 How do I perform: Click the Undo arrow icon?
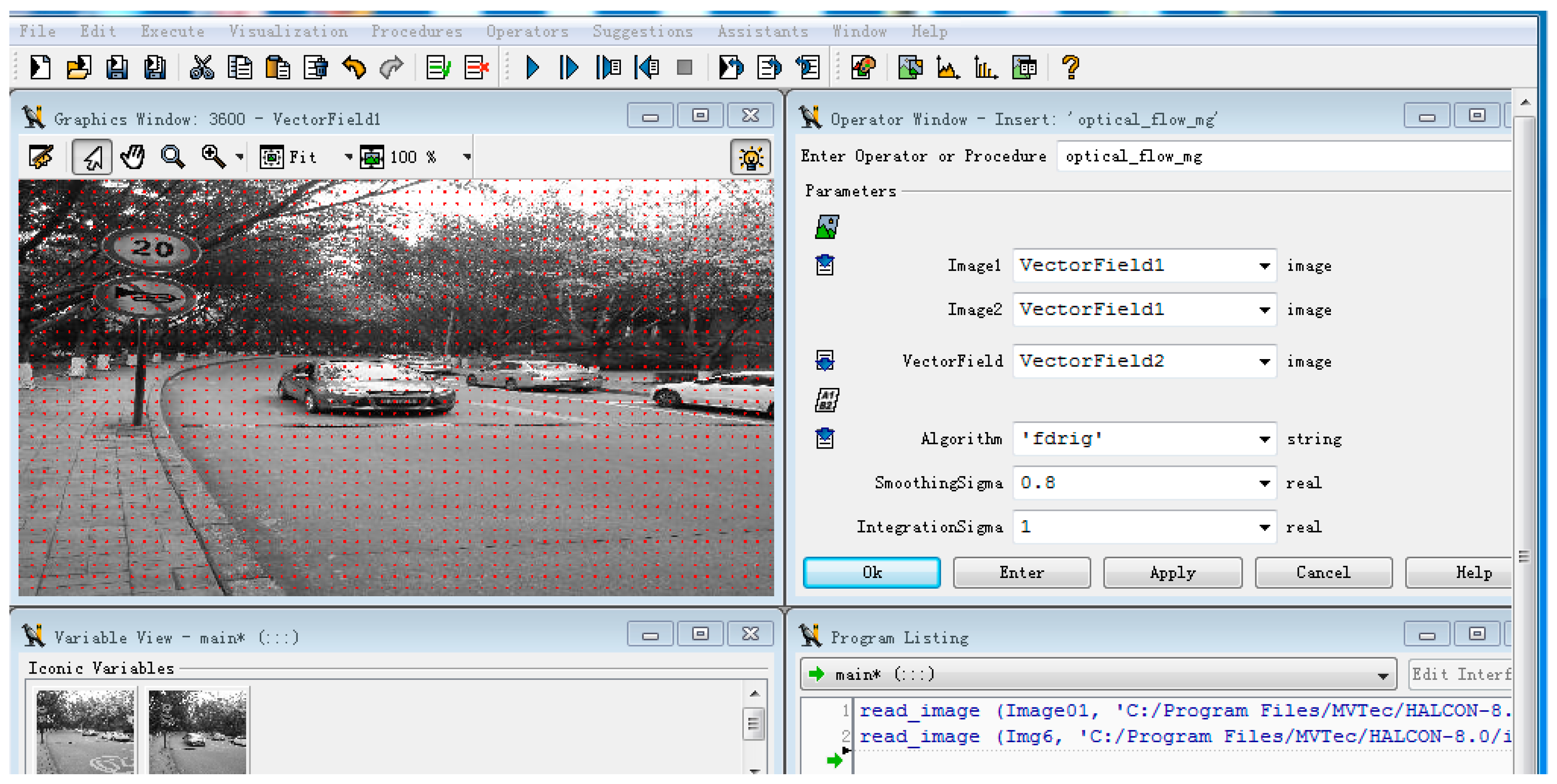point(354,67)
